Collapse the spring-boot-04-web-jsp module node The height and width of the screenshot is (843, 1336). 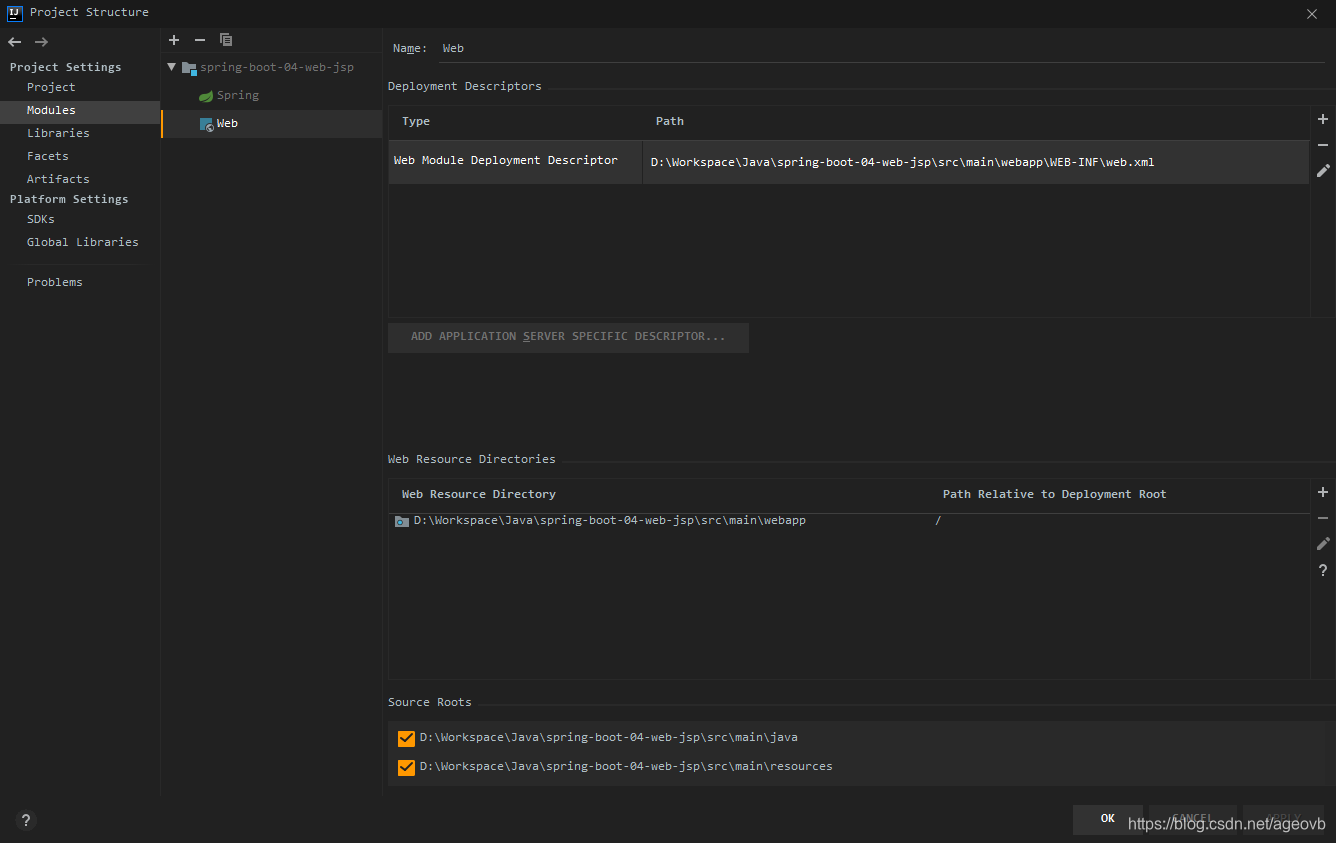pyautogui.click(x=172, y=67)
